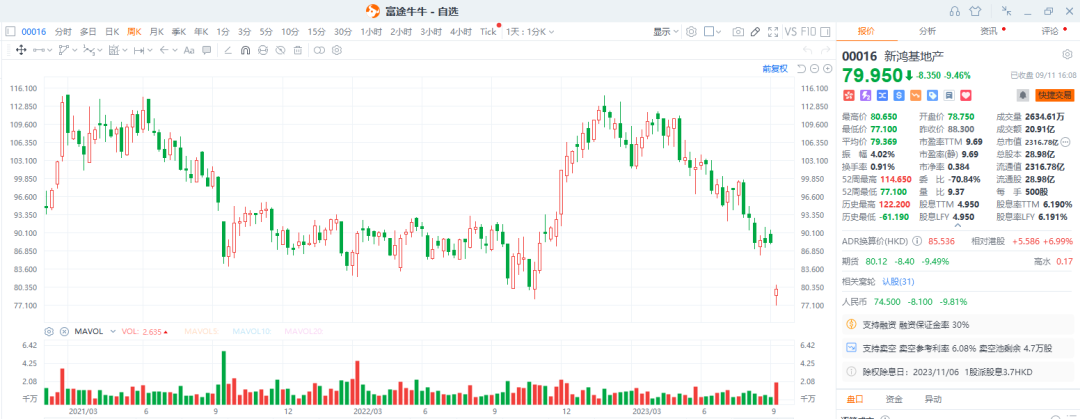Insert a comment bubble annotation
Screen dimensions: 1080x419
tap(207, 50)
